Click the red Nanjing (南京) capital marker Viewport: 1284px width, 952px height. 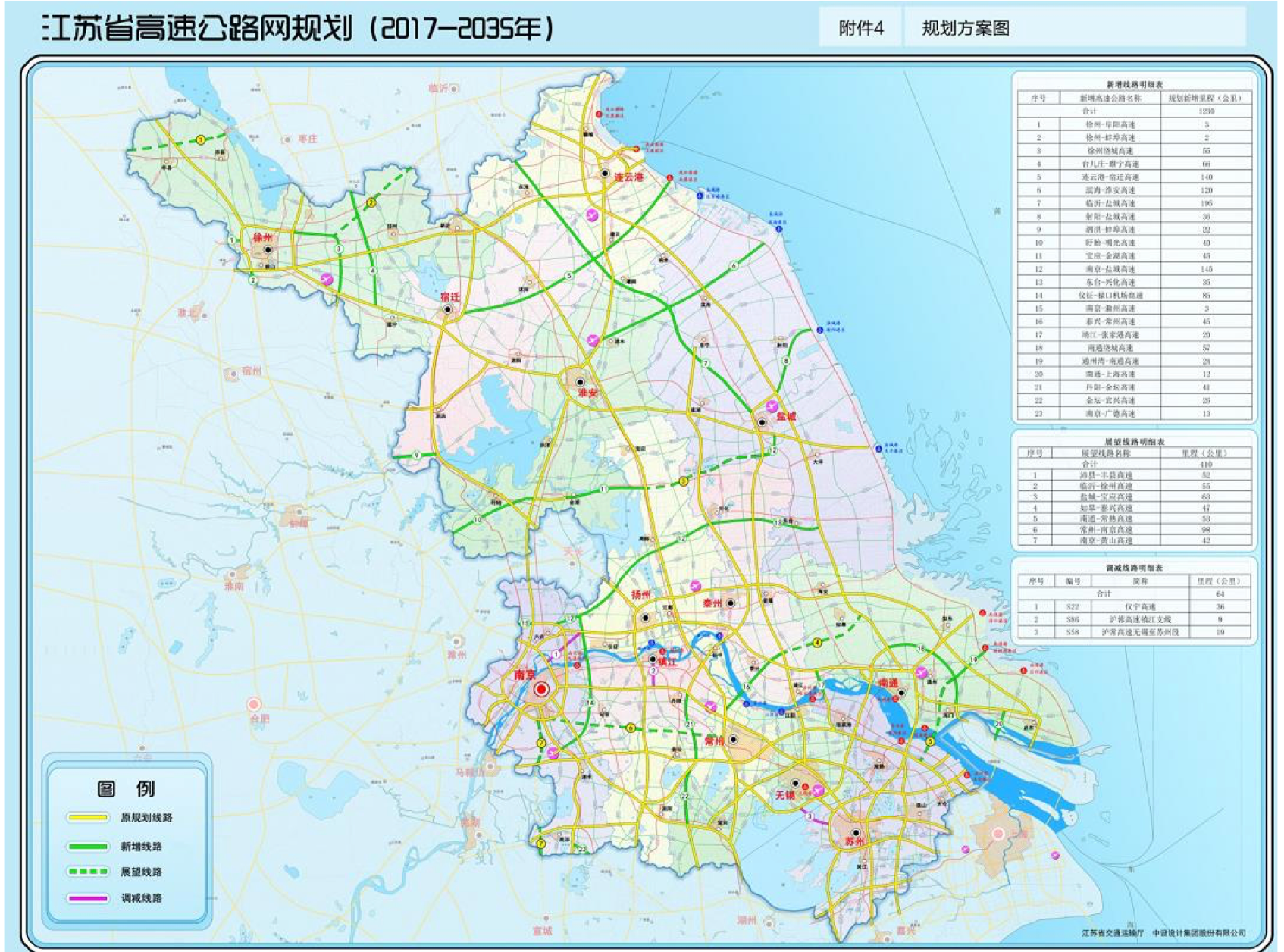541,690
